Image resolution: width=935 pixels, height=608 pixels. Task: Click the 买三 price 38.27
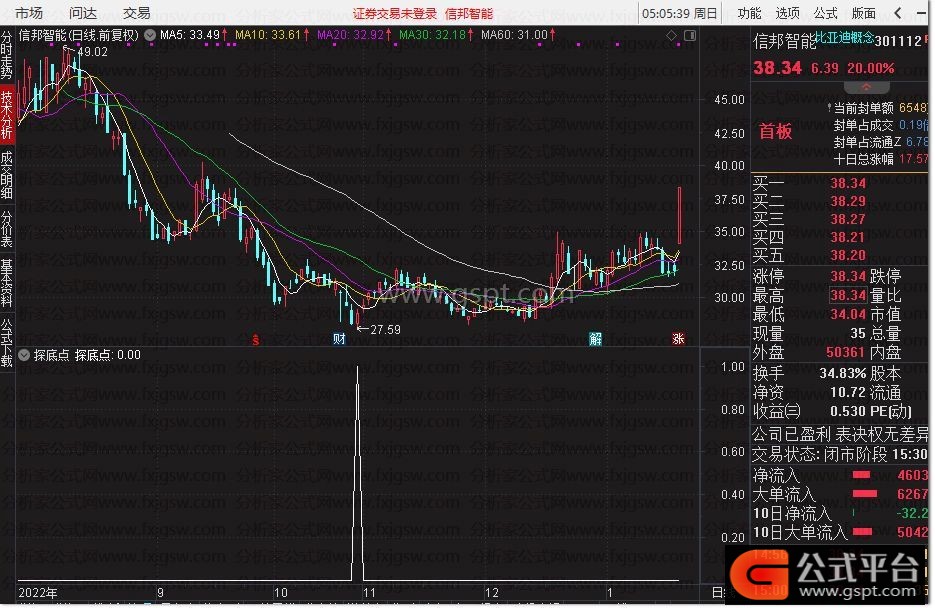click(x=848, y=219)
